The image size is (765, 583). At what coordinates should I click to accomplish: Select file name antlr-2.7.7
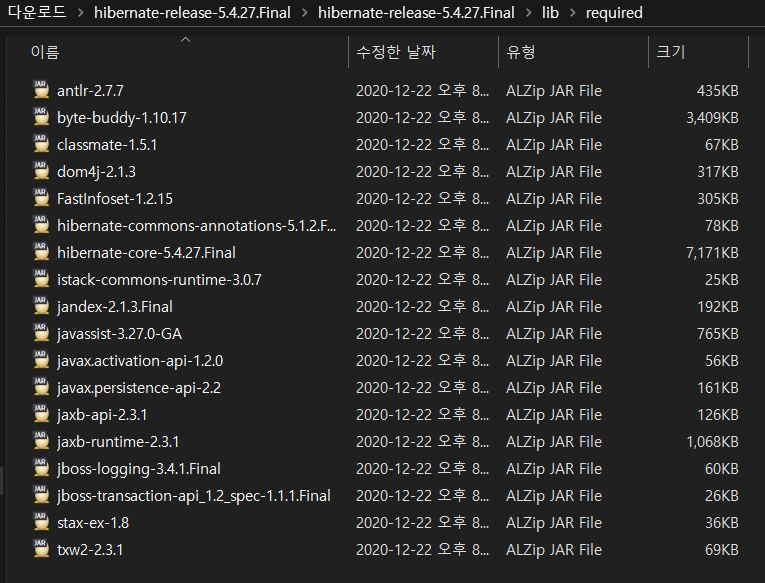point(90,91)
